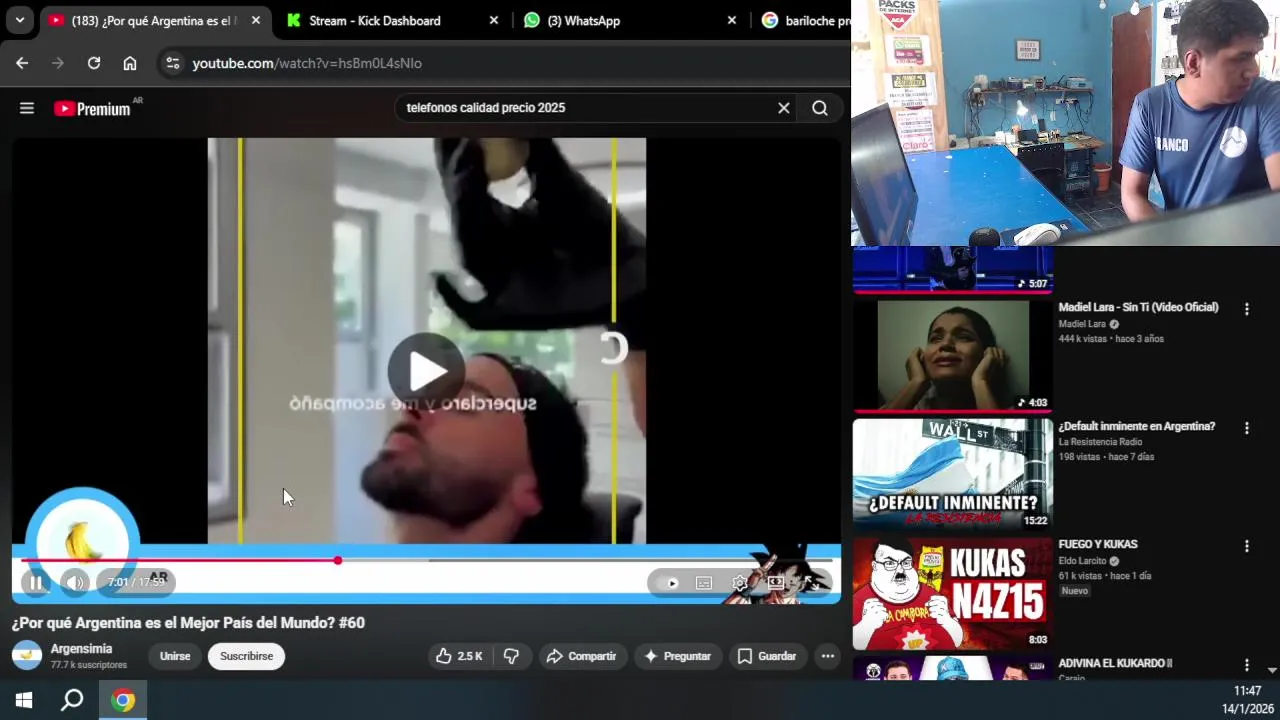
Task: Click the Preguntar button
Action: (678, 656)
